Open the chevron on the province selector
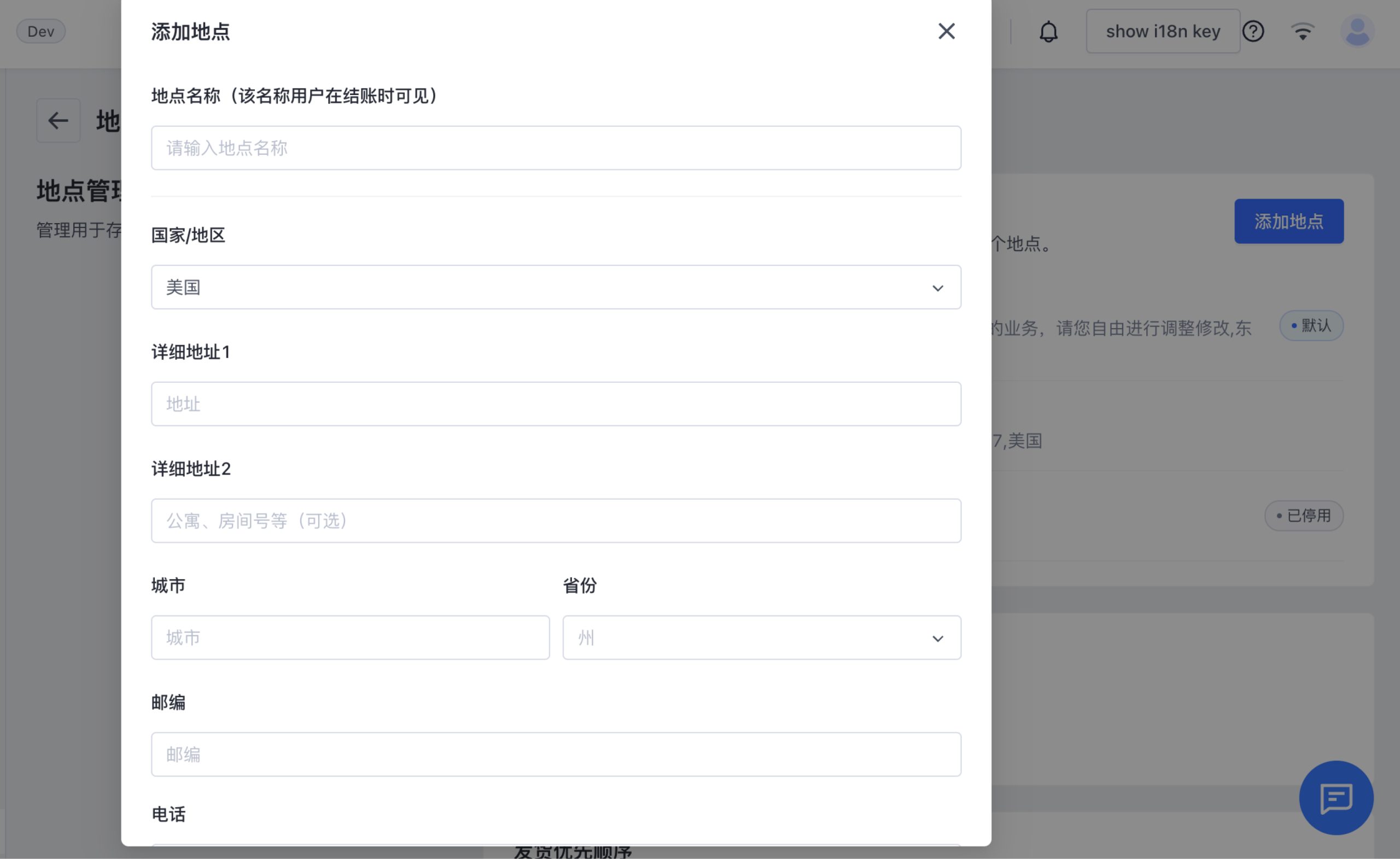The height and width of the screenshot is (859, 1400). tap(937, 638)
